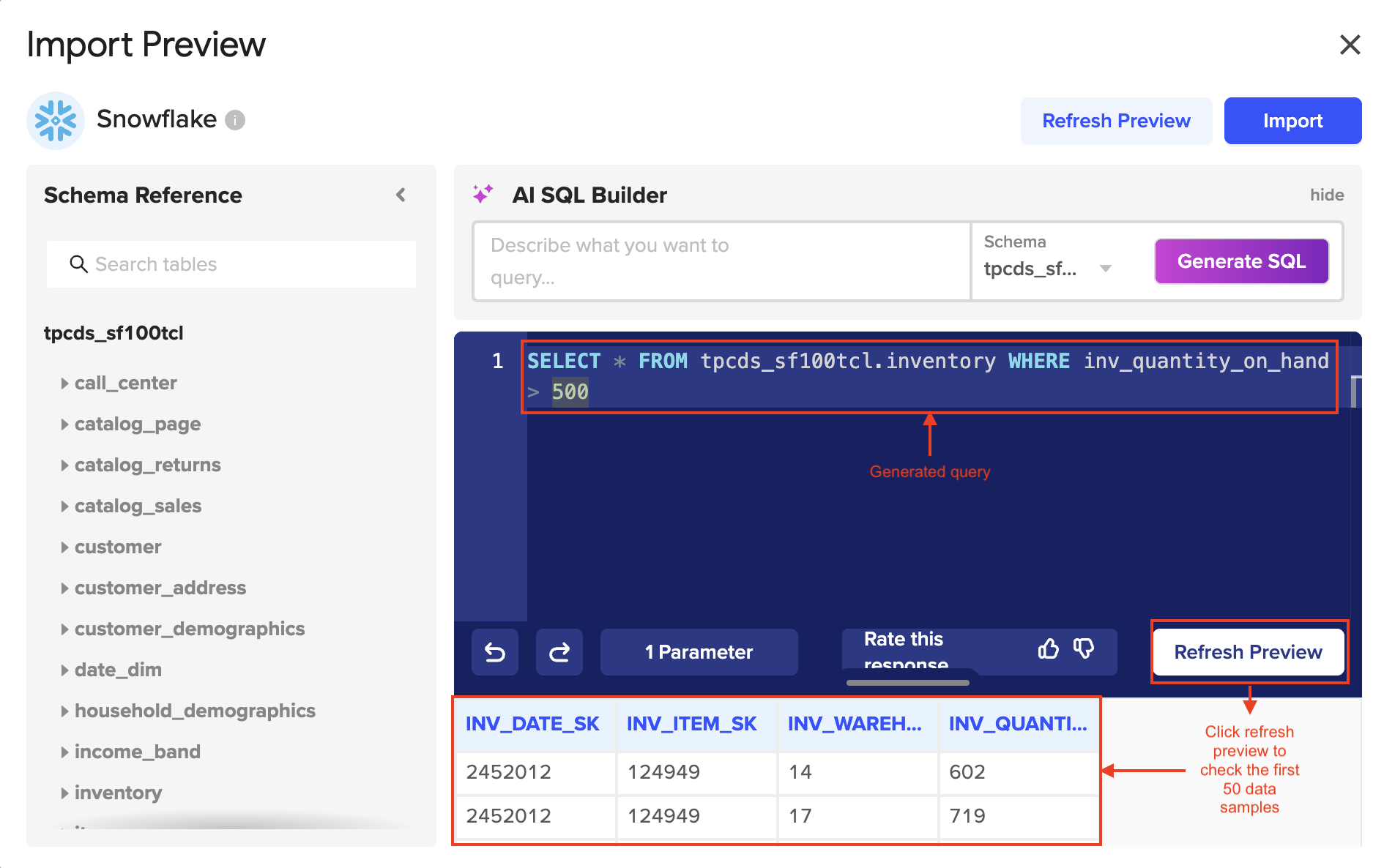Select the date_dim table
This screenshot has width=1384, height=868.
(x=118, y=670)
